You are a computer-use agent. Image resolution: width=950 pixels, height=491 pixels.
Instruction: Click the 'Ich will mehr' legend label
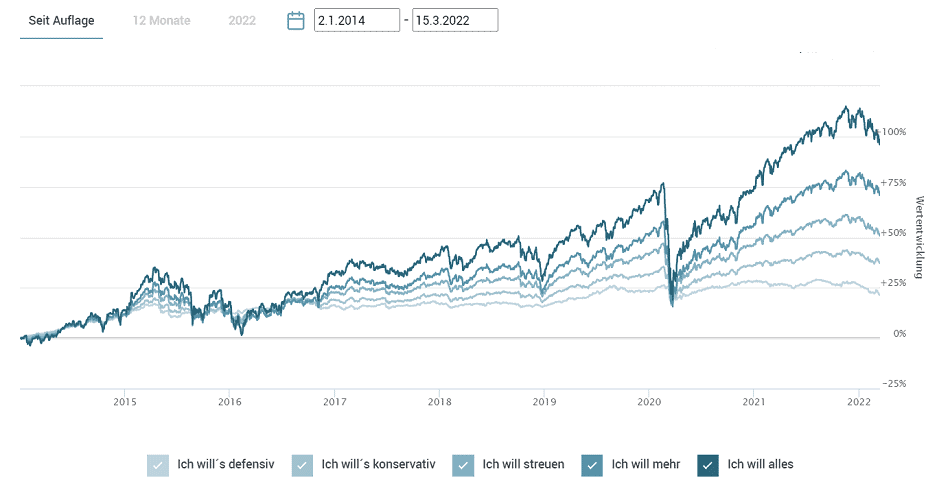point(645,464)
